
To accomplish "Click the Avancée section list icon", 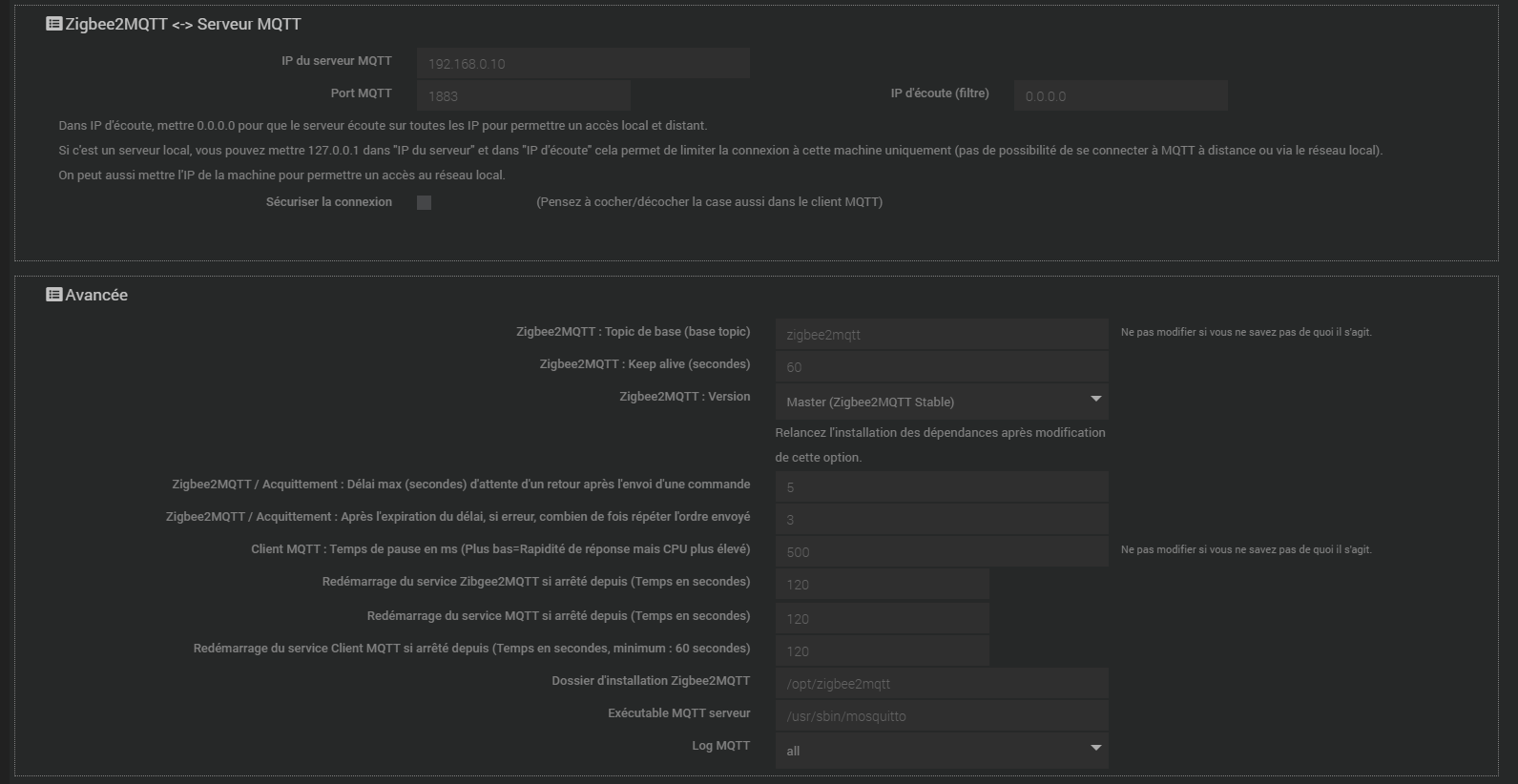I will pos(54,295).
